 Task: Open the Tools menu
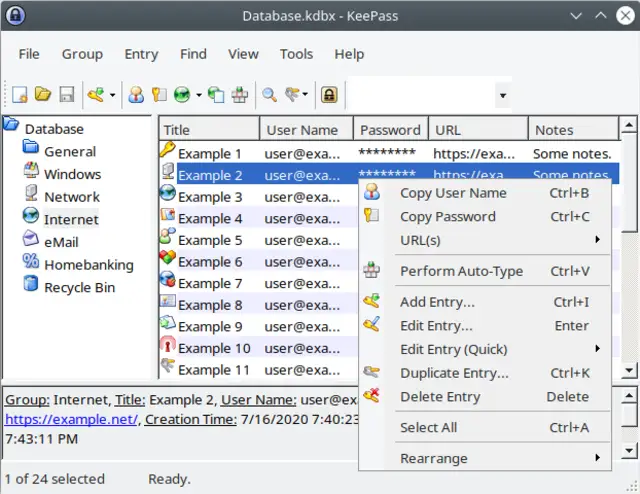(296, 54)
